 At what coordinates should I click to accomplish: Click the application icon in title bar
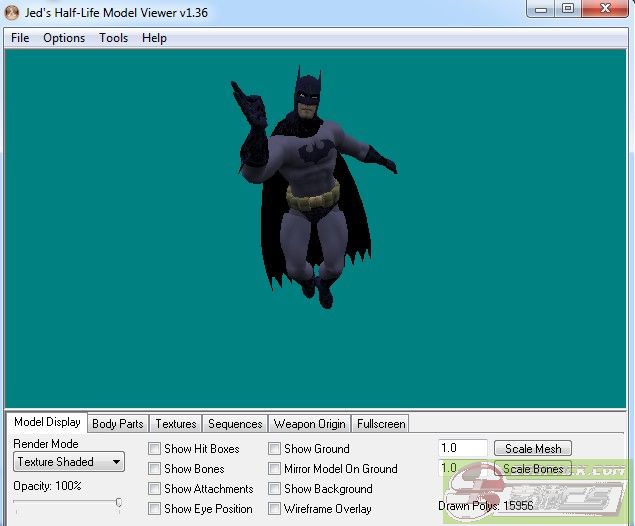pyautogui.click(x=12, y=12)
